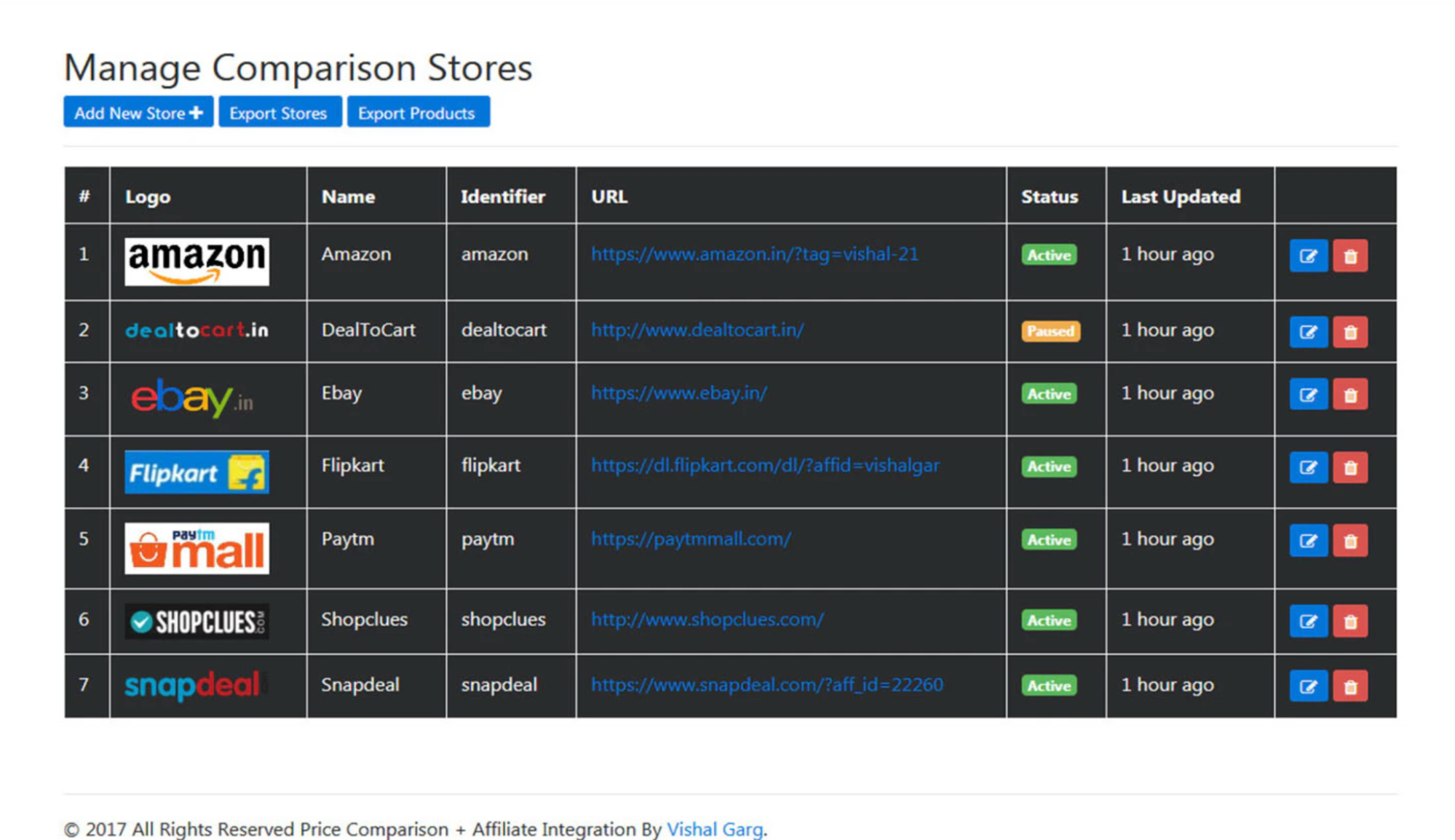The image size is (1455, 840).
Task: Visit the paytmmall.com link
Action: point(691,539)
